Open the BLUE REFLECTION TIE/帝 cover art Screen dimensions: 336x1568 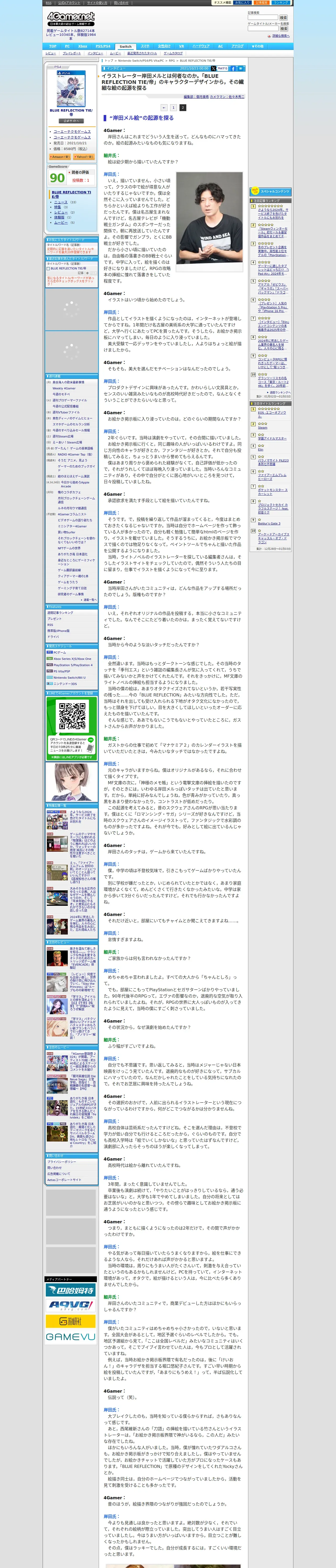[x=71, y=89]
